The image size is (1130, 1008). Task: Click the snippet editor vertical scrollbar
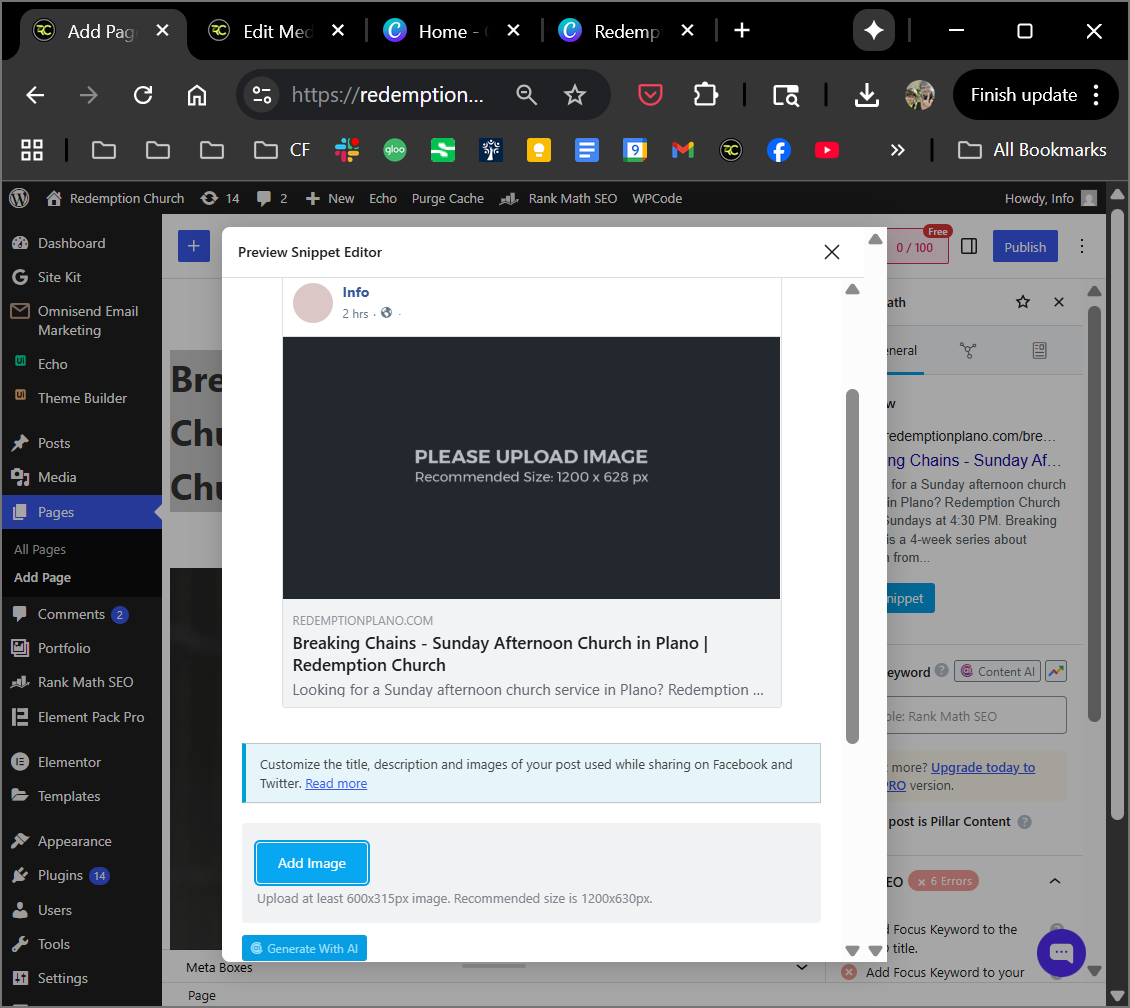(852, 565)
